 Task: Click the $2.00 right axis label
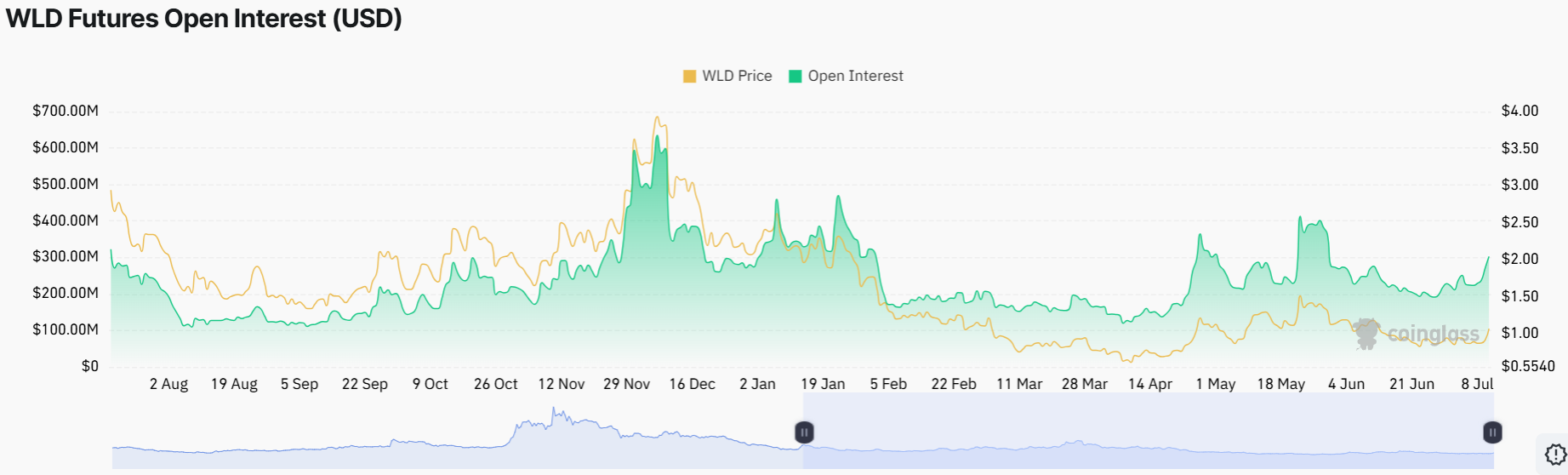point(1520,259)
